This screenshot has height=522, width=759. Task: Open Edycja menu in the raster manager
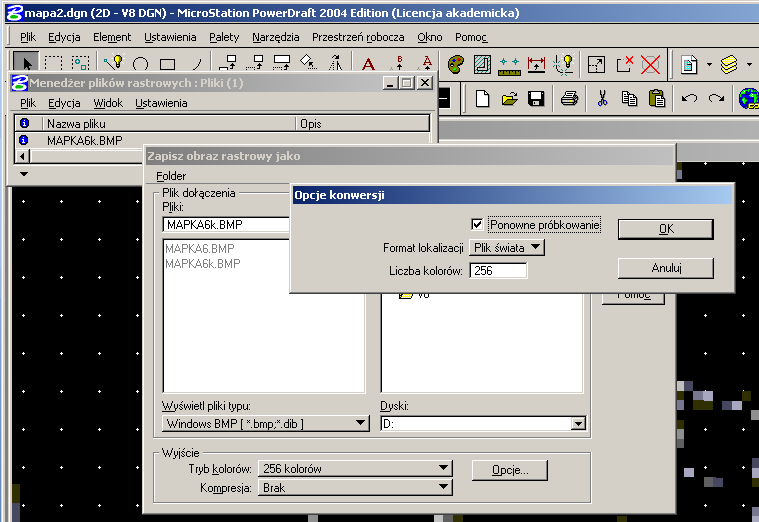click(64, 103)
